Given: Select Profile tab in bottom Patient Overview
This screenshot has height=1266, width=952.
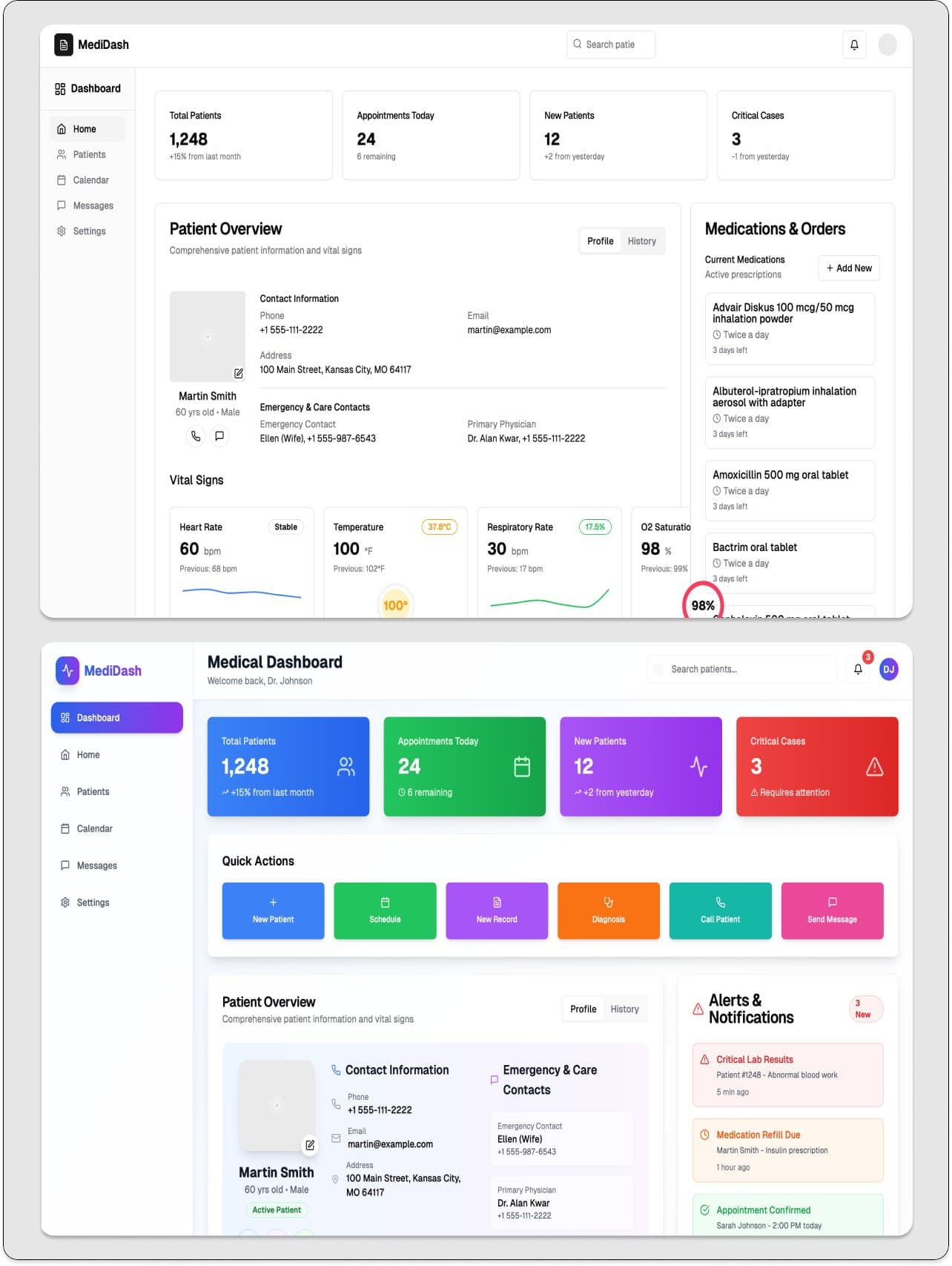Looking at the screenshot, I should 583,1009.
